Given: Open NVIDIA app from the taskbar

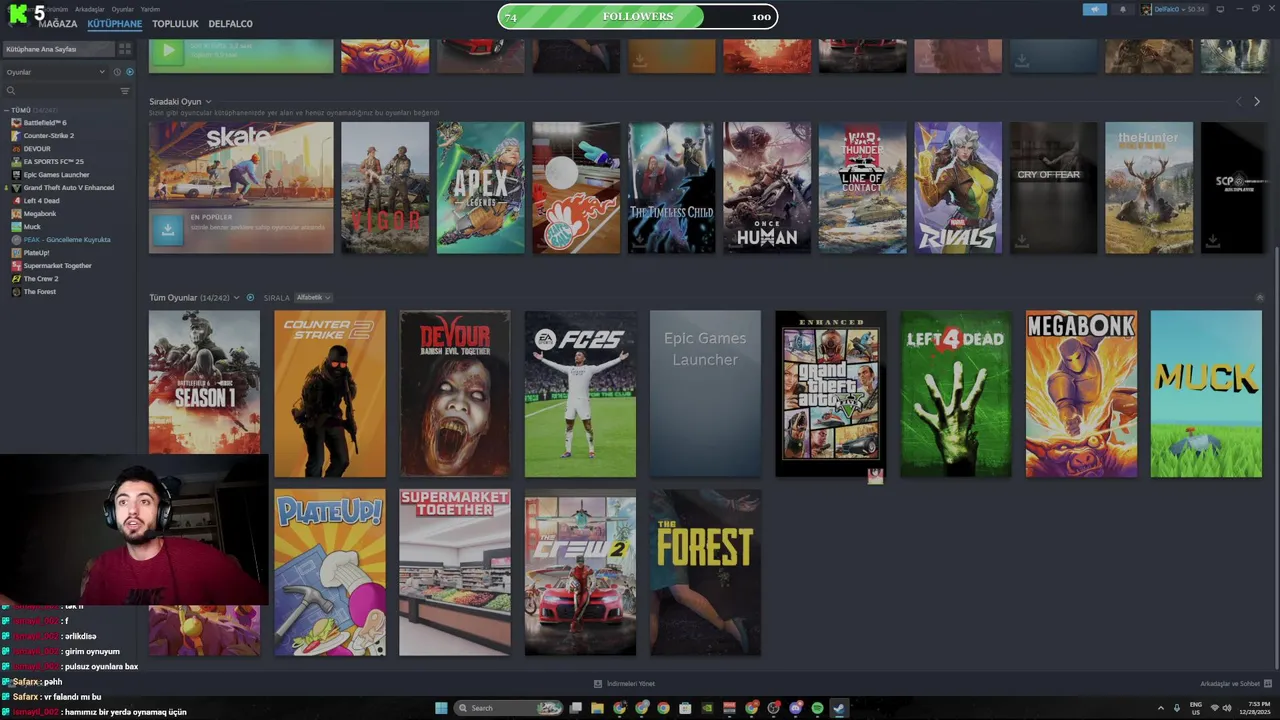Looking at the screenshot, I should [x=707, y=708].
